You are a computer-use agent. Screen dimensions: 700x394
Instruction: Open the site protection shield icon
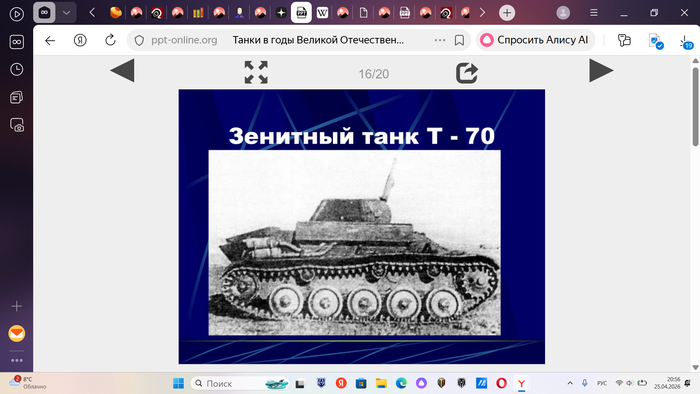click(x=139, y=40)
